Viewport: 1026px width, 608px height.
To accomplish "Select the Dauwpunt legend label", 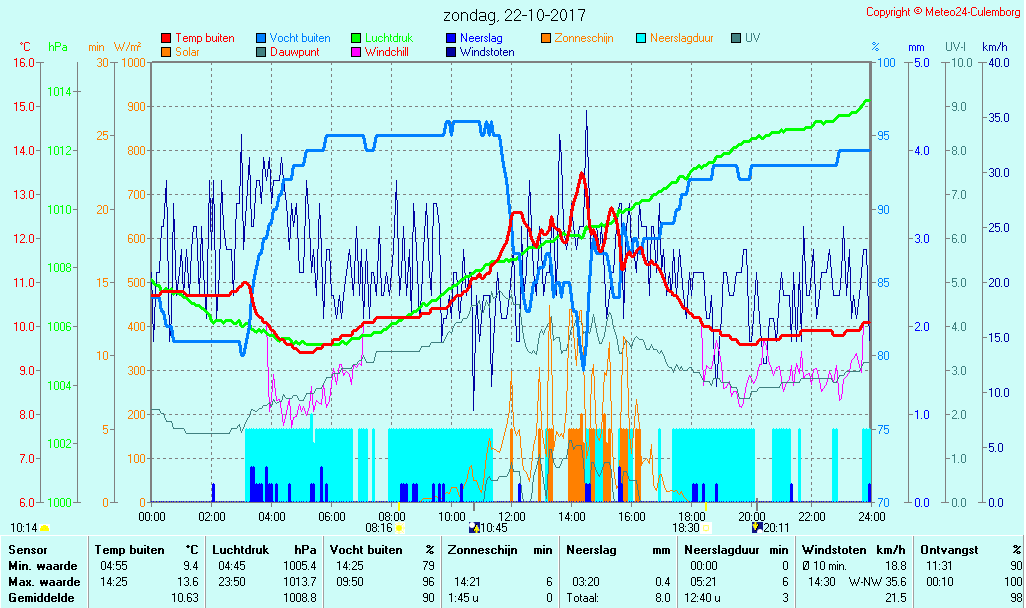I will coord(297,52).
